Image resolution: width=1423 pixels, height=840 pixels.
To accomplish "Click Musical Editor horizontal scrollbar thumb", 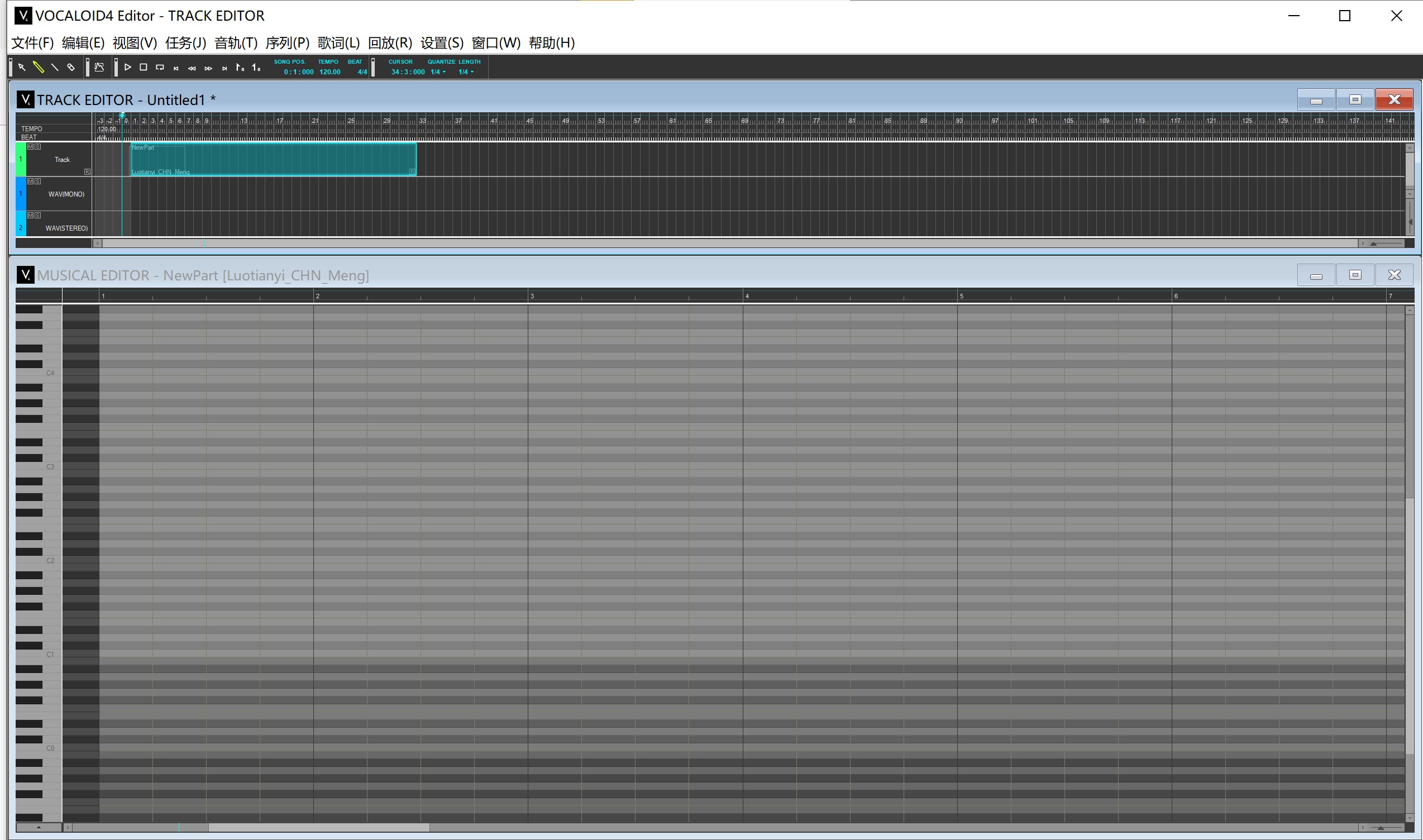I will coord(319,828).
